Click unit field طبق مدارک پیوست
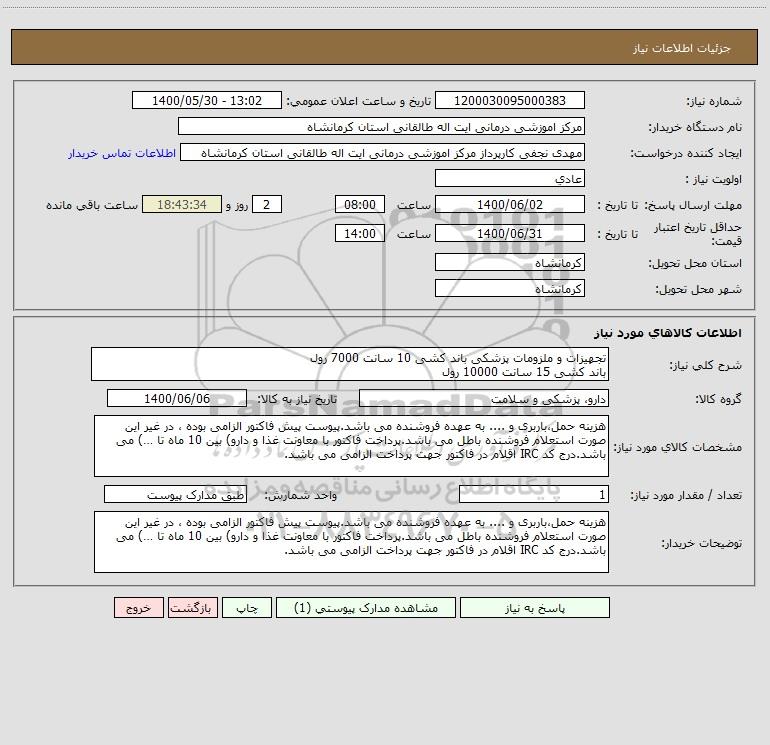Viewport: 770px width, 745px height. pyautogui.click(x=175, y=495)
